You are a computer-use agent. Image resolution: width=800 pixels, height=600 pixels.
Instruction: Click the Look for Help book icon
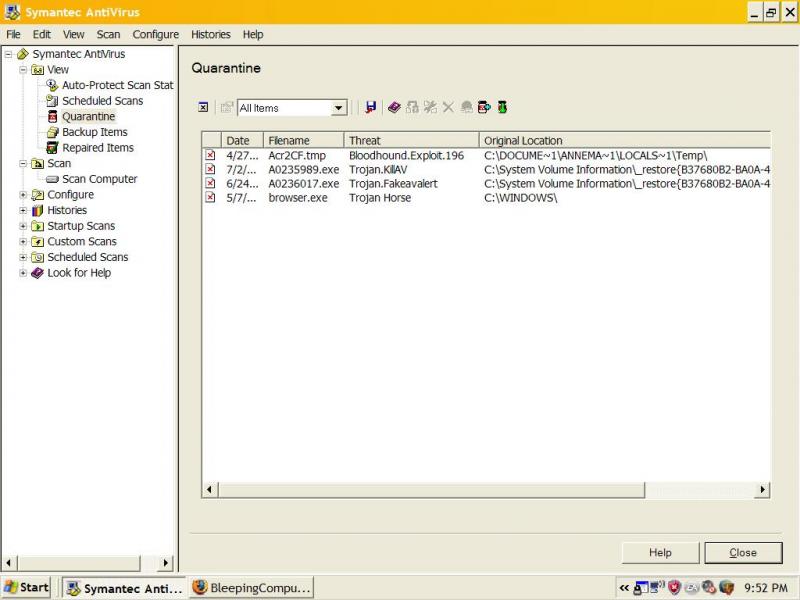click(37, 273)
